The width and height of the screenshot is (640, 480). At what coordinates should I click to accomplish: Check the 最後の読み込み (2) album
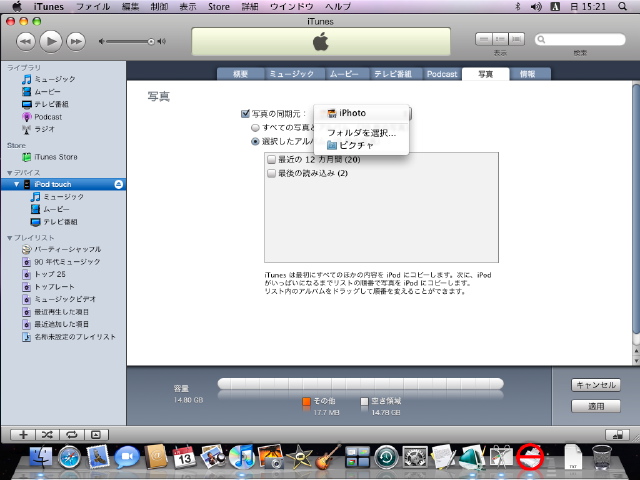271,173
